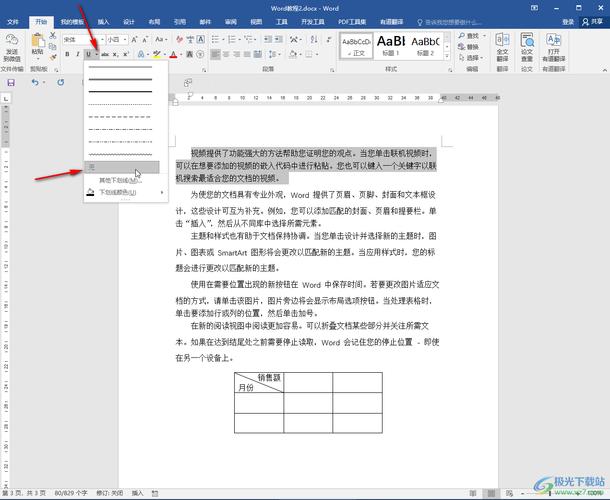
Task: Click the Cut scissors icon
Action: [53, 36]
